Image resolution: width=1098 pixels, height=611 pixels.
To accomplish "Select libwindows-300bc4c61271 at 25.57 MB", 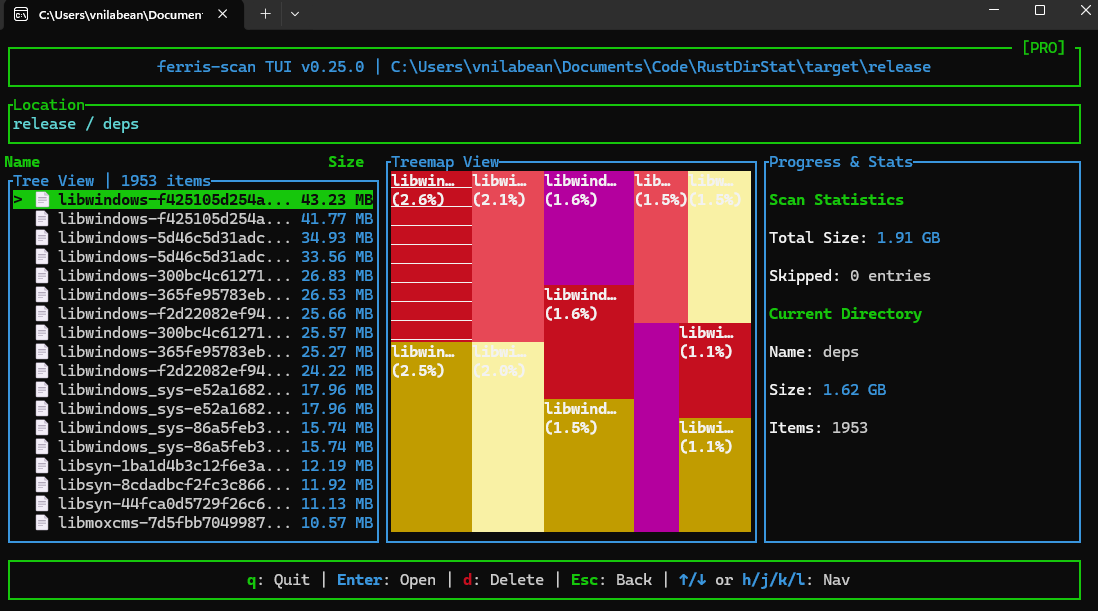I will 193,333.
